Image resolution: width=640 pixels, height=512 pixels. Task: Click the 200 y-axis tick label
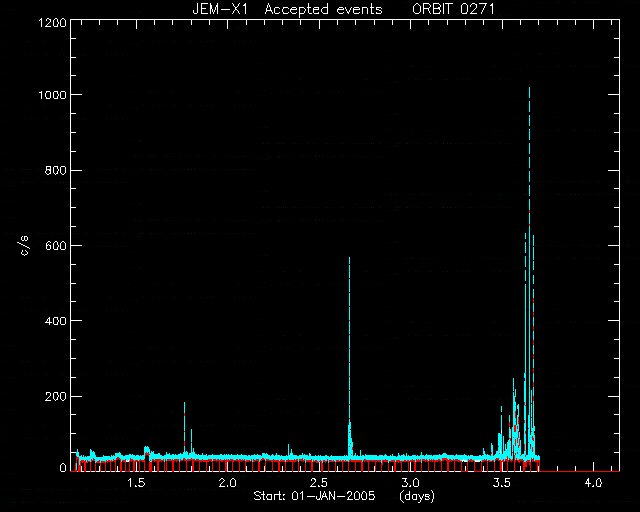coord(55,396)
